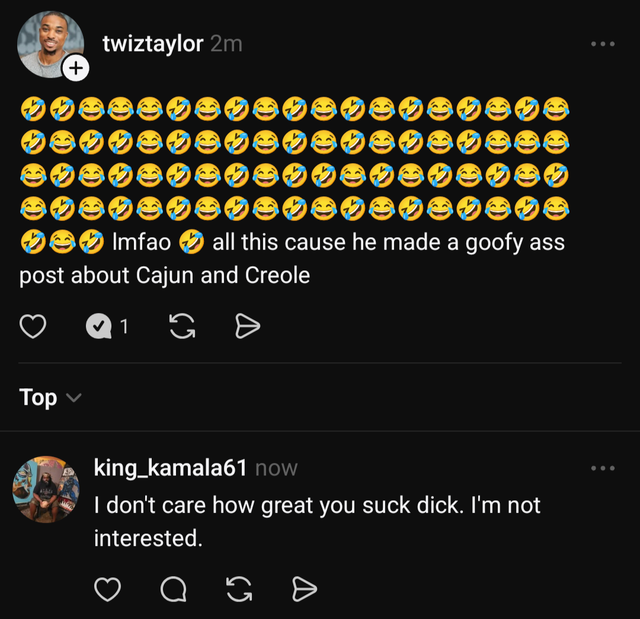The width and height of the screenshot is (640, 619).
Task: Like king_kamala61's reply
Action: (107, 591)
